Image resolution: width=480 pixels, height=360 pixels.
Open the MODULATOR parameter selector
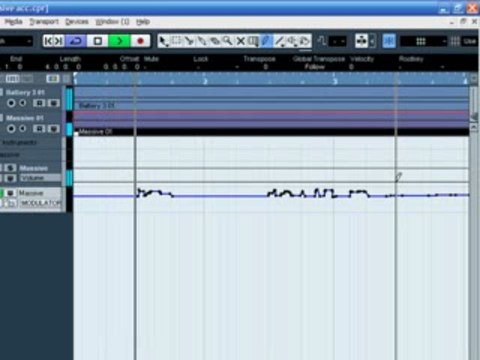coord(41,203)
